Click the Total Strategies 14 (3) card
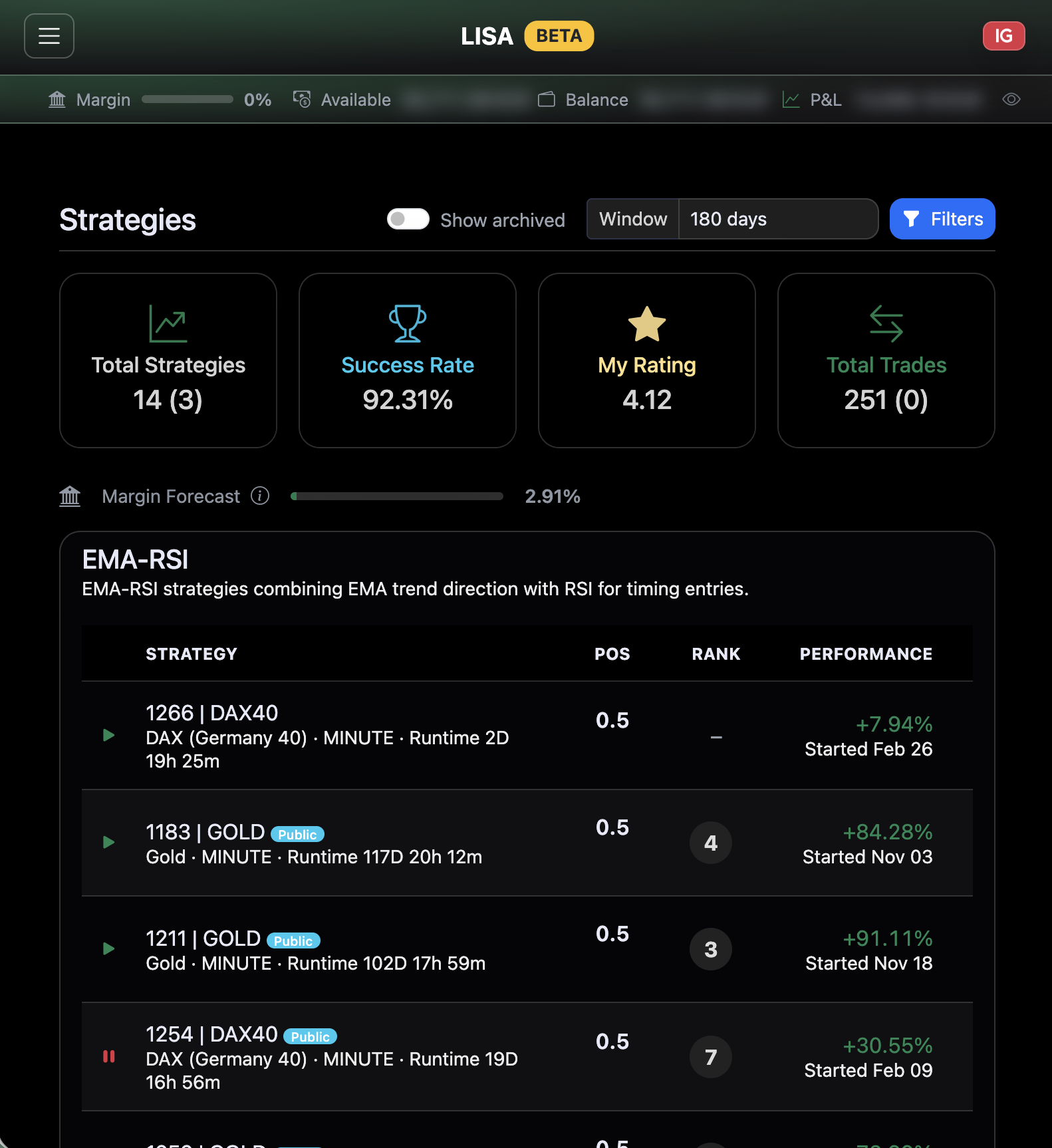The image size is (1052, 1148). 168,360
